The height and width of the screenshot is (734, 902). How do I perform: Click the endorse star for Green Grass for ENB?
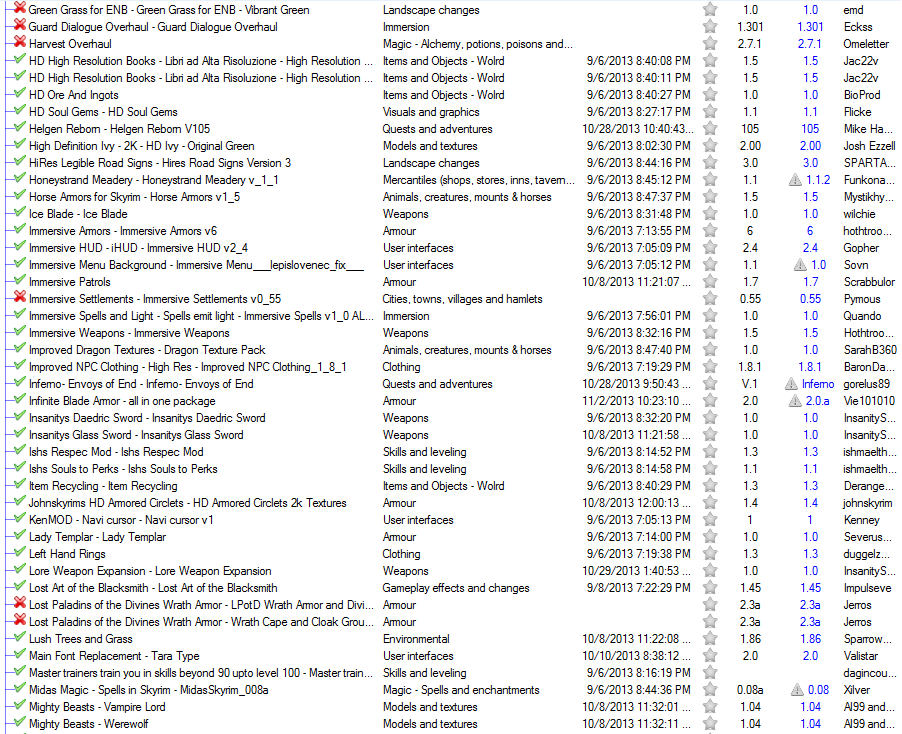click(710, 10)
